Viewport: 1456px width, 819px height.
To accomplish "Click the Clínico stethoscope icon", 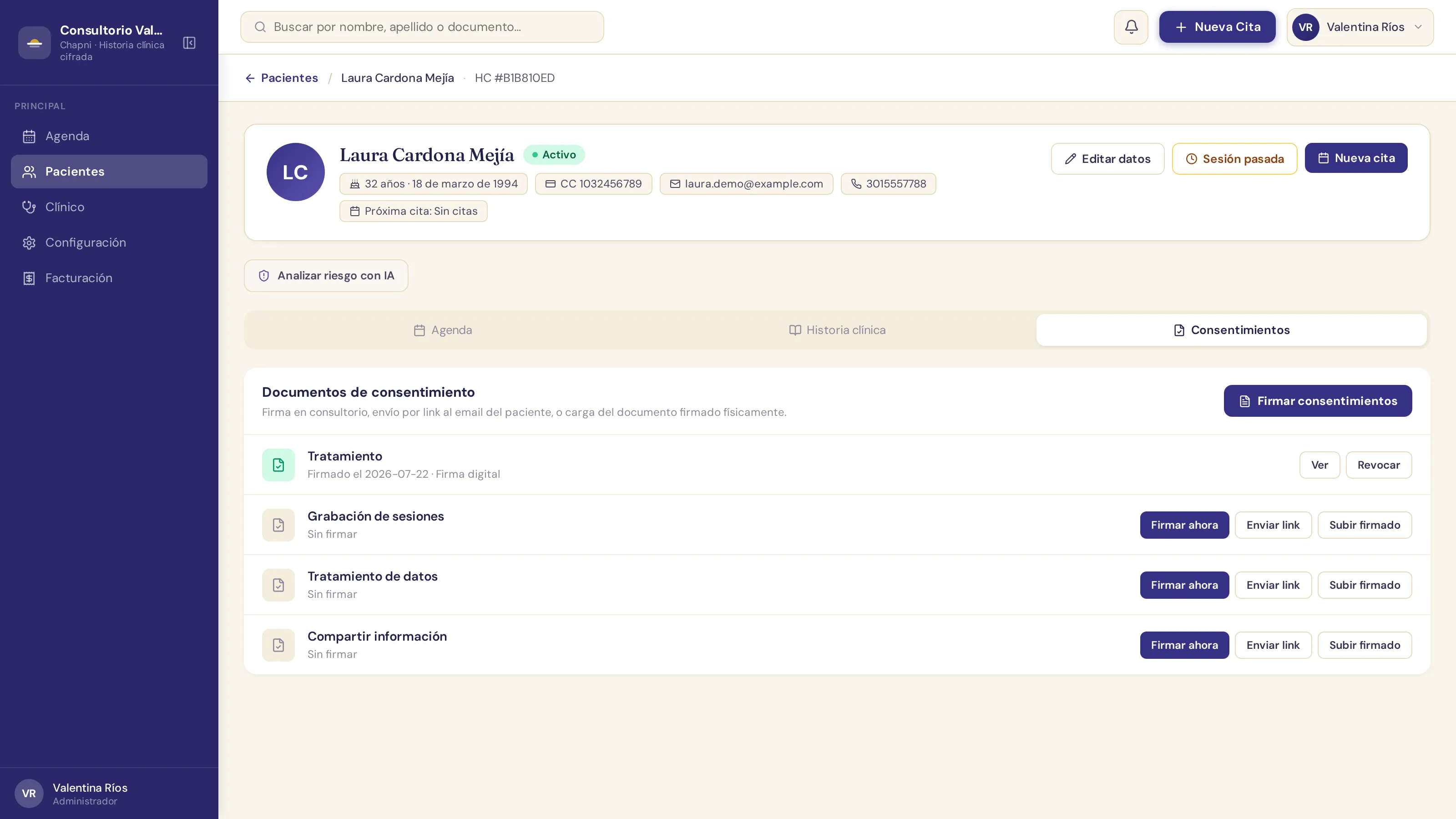I will [x=29, y=207].
